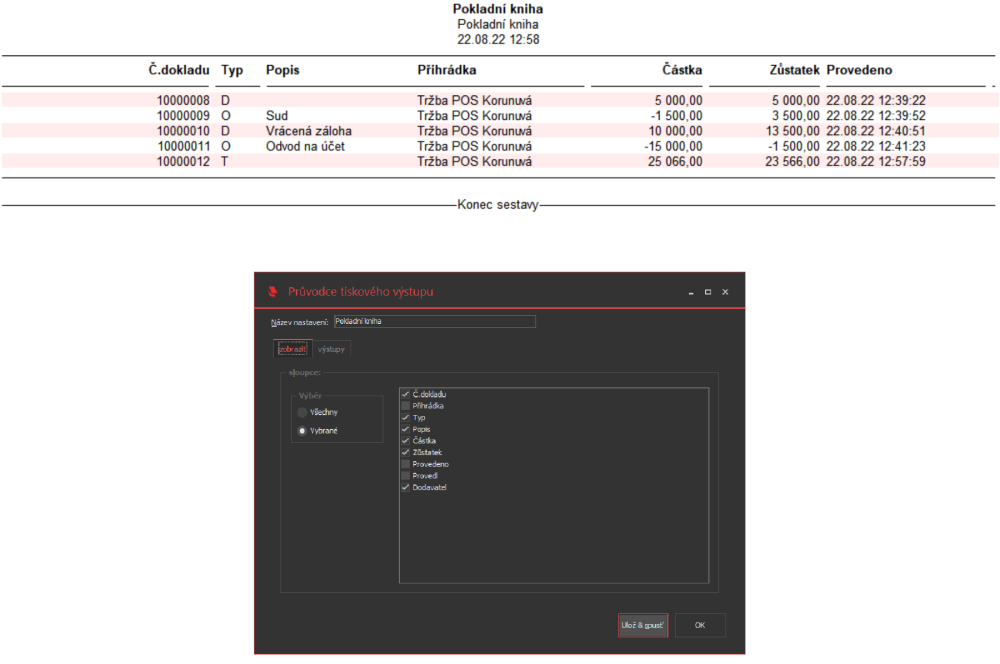Select document number 10000009
1000x664 pixels.
coord(183,115)
